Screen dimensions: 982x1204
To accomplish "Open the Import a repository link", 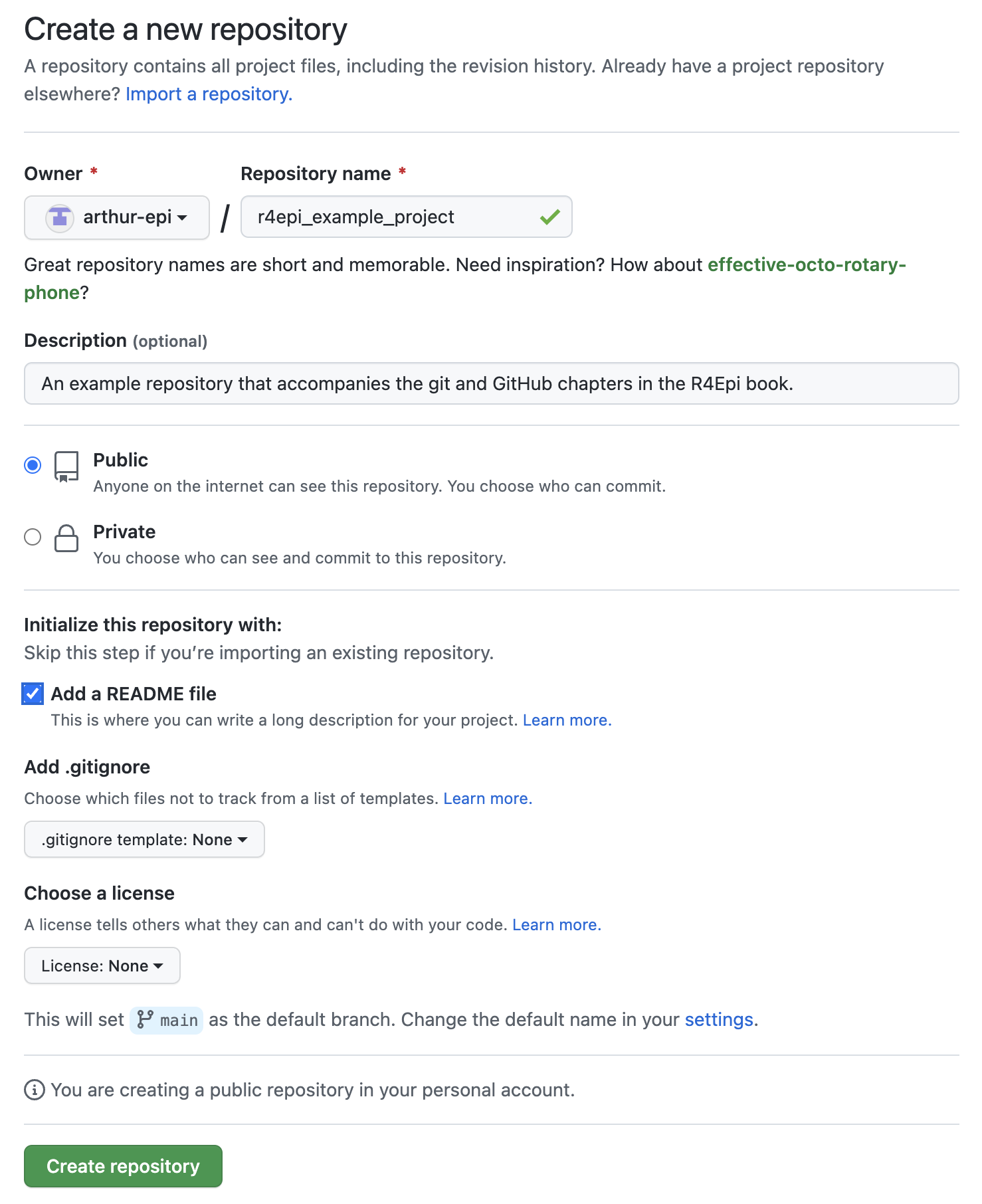I will 209,94.
